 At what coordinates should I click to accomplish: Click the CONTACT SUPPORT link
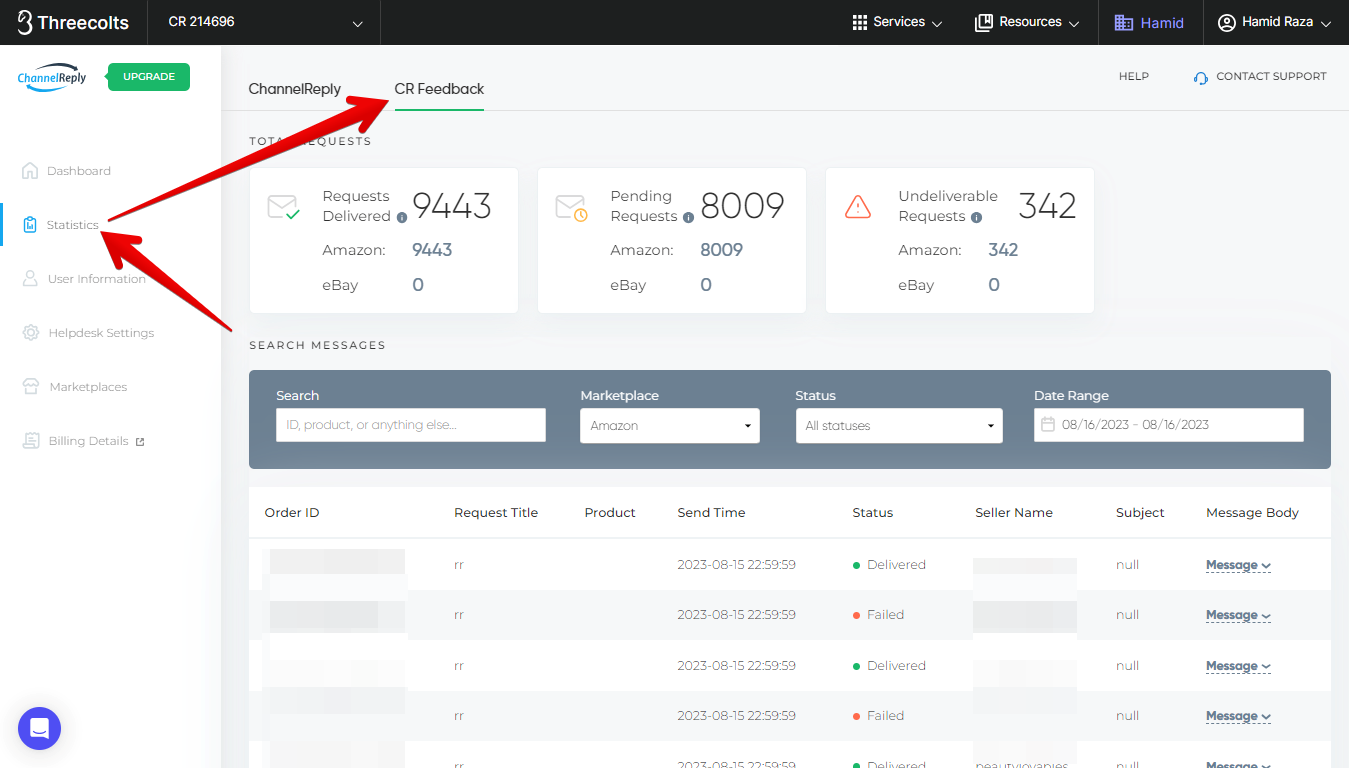coord(1271,76)
